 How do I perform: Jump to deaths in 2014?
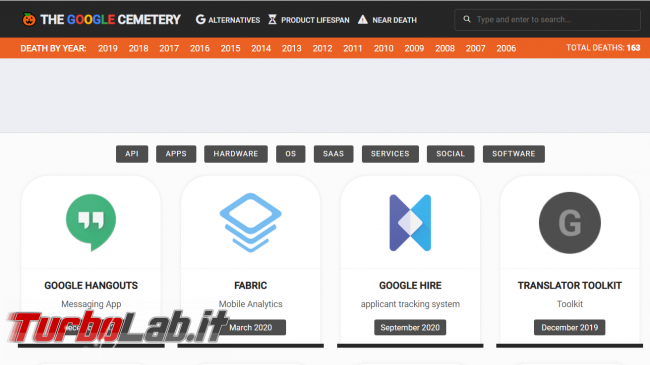tap(261, 49)
